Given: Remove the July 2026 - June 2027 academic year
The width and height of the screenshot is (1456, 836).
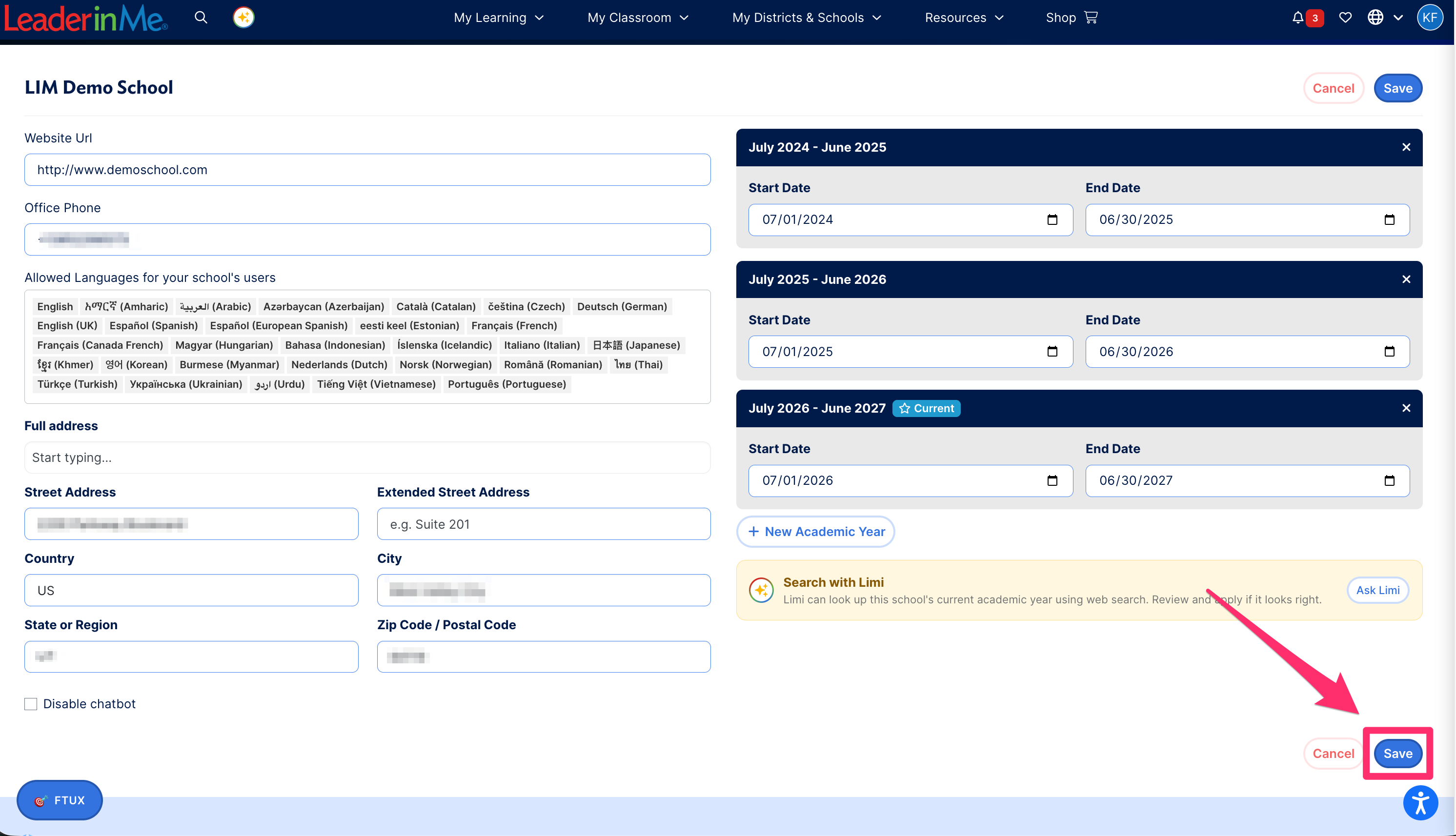Looking at the screenshot, I should click(1406, 408).
